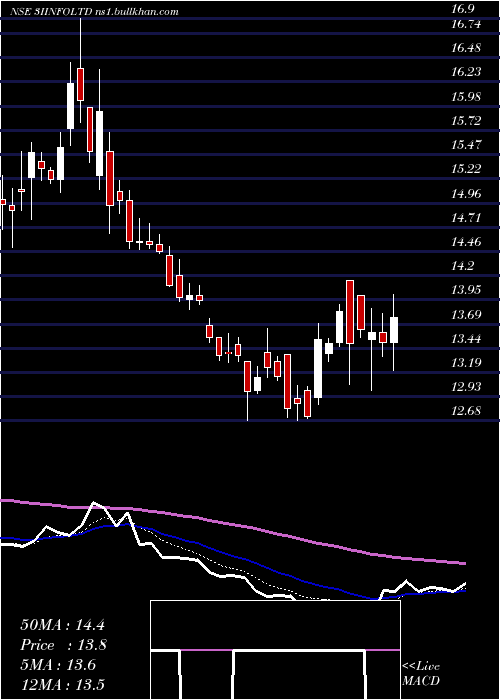Click the 15.72 price axis label

(467, 121)
